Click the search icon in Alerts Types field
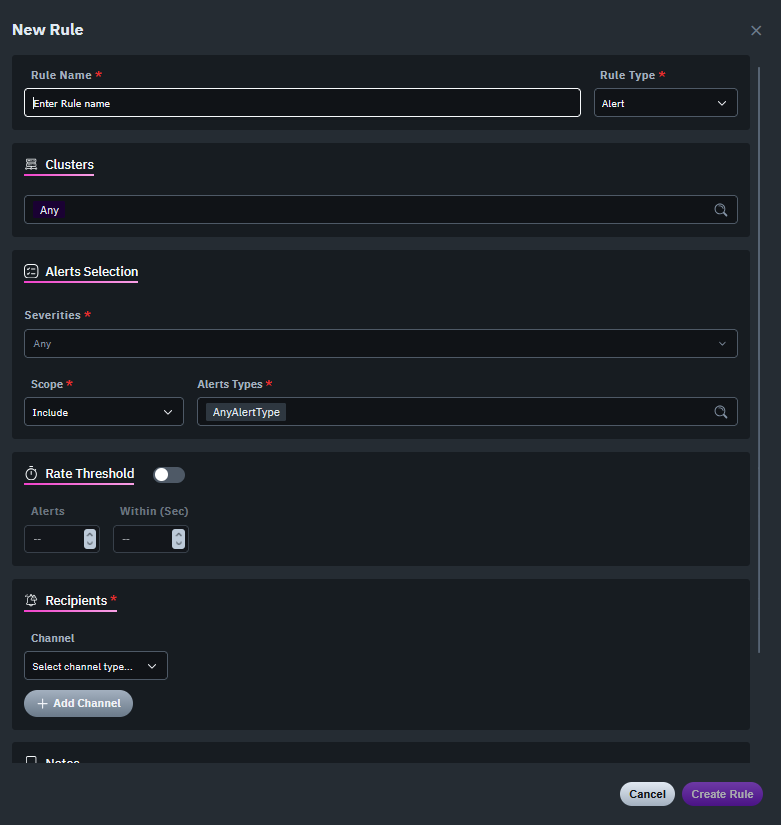The height and width of the screenshot is (825, 781). pos(720,411)
